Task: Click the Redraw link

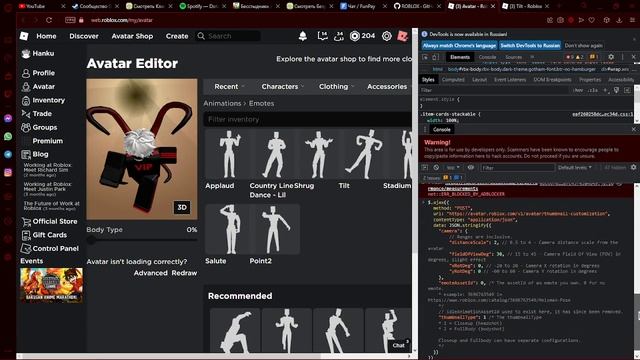Action: tap(184, 273)
